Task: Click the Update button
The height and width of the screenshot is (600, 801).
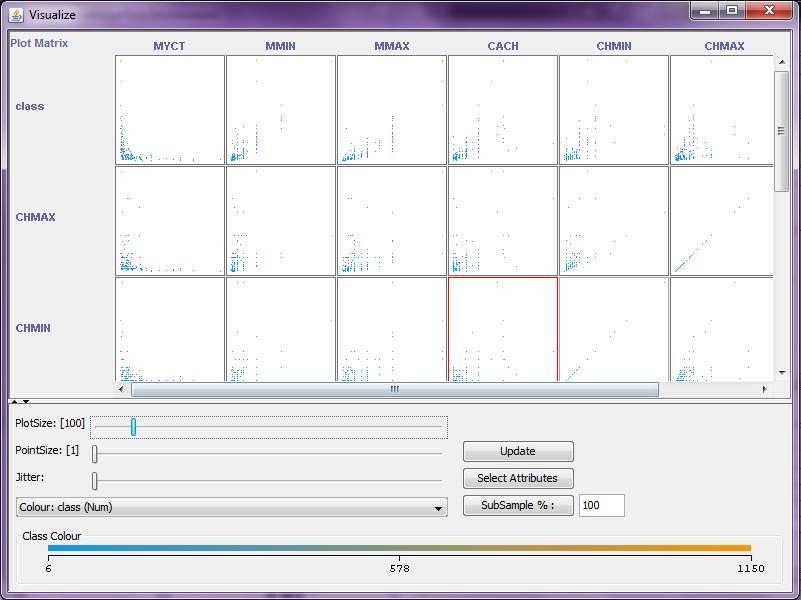Action: [x=518, y=451]
